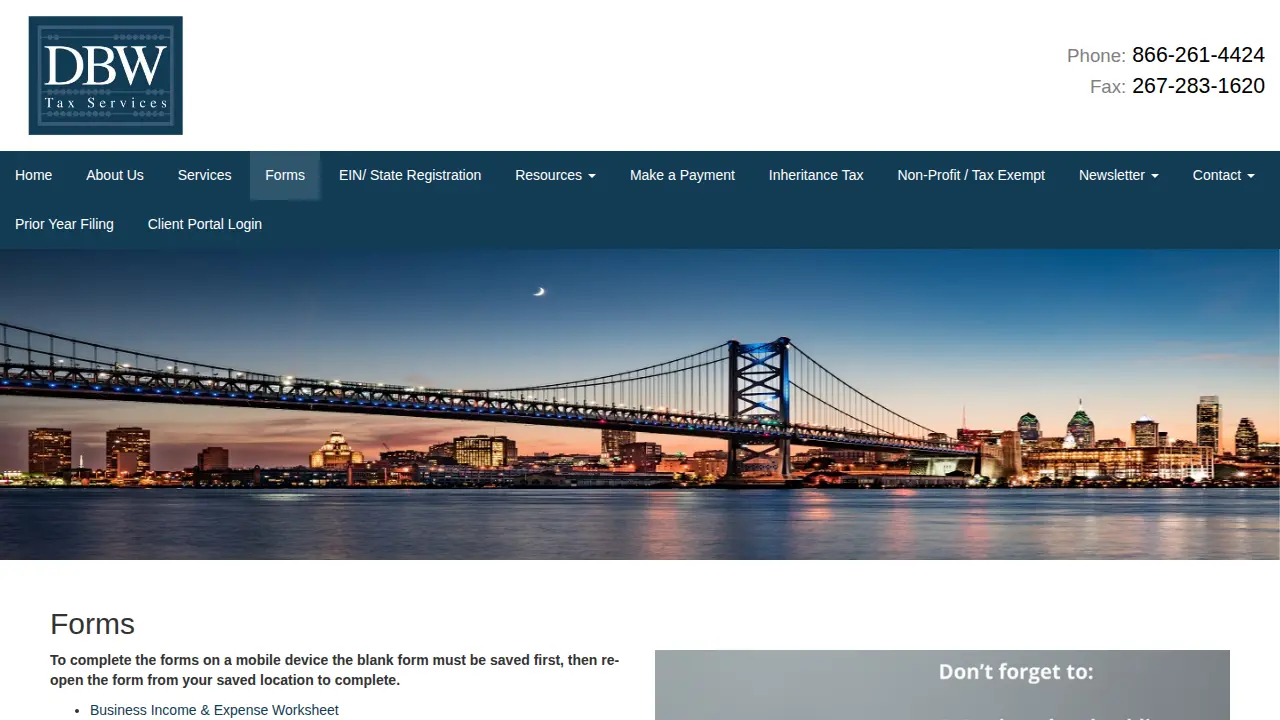Image resolution: width=1280 pixels, height=720 pixels.
Task: Expand the Contact dropdown
Action: 1223,175
